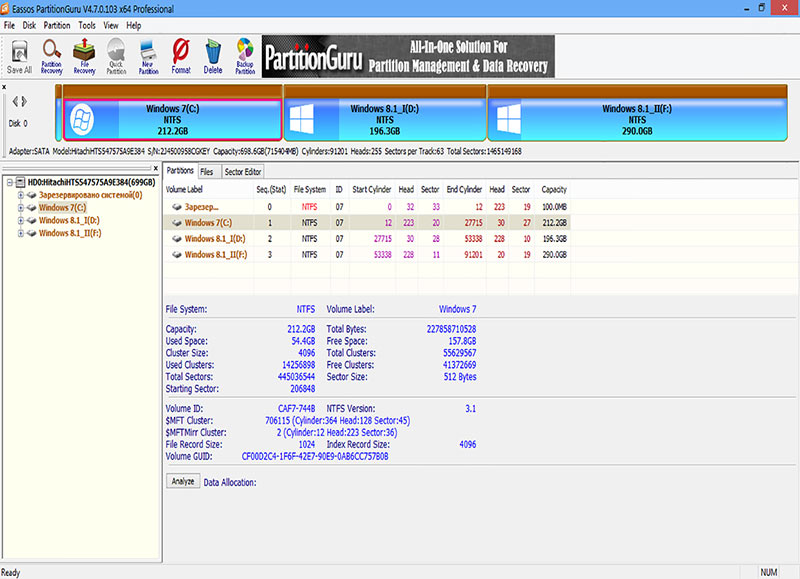Click the 100.0MB capacity cell
This screenshot has height=579, width=800.
coord(554,207)
